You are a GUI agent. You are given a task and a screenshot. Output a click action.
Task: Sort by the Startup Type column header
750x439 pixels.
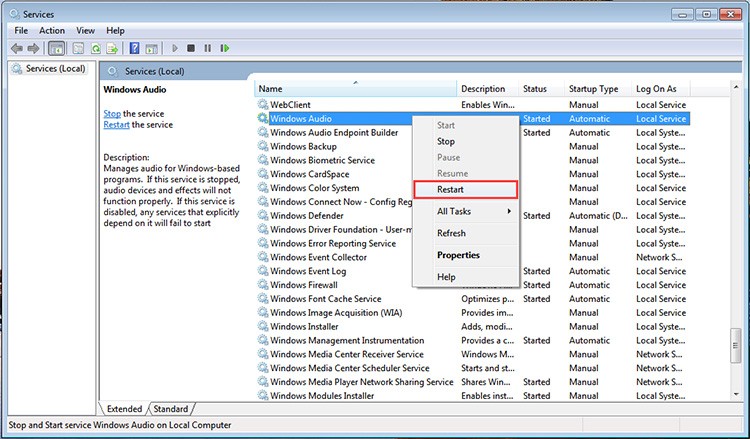(597, 89)
